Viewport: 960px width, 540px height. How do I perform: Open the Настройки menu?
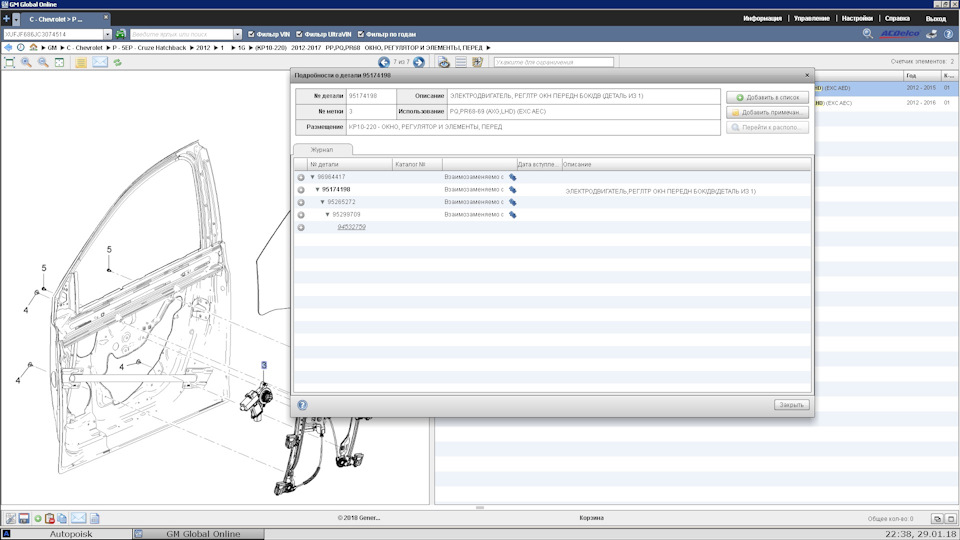tap(856, 19)
